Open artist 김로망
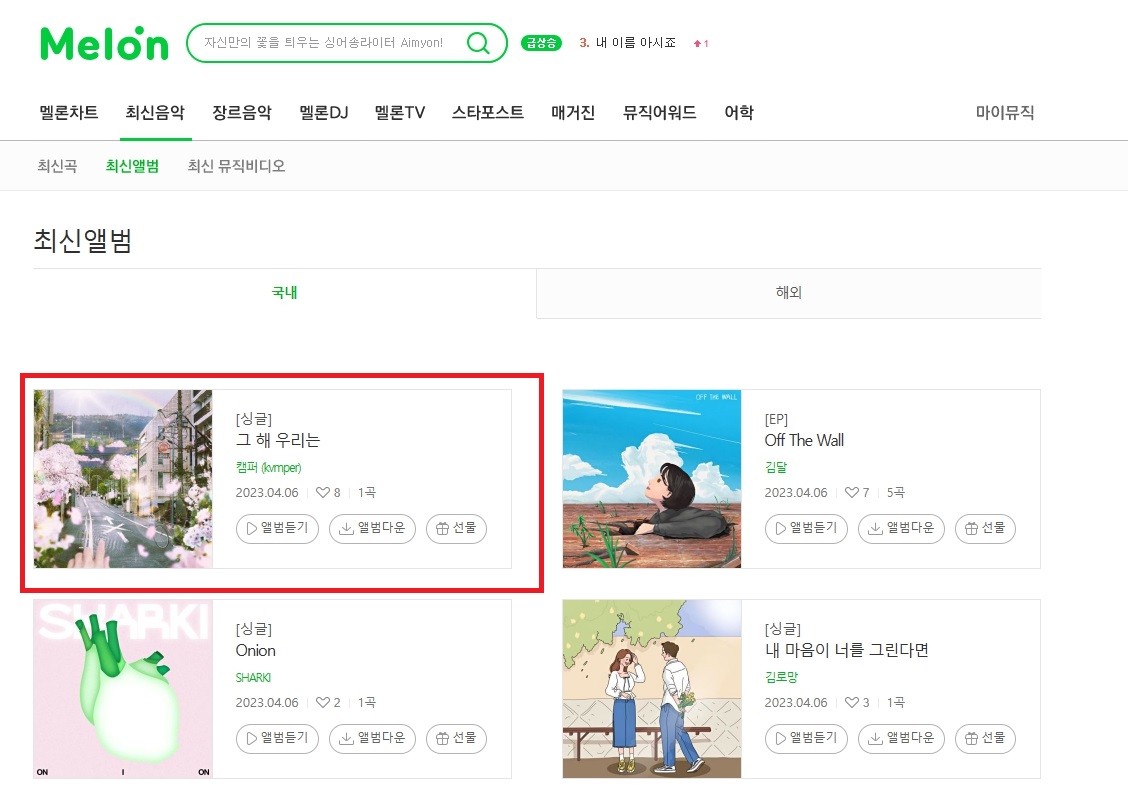Viewport: 1128px width, 791px height. pos(781,677)
